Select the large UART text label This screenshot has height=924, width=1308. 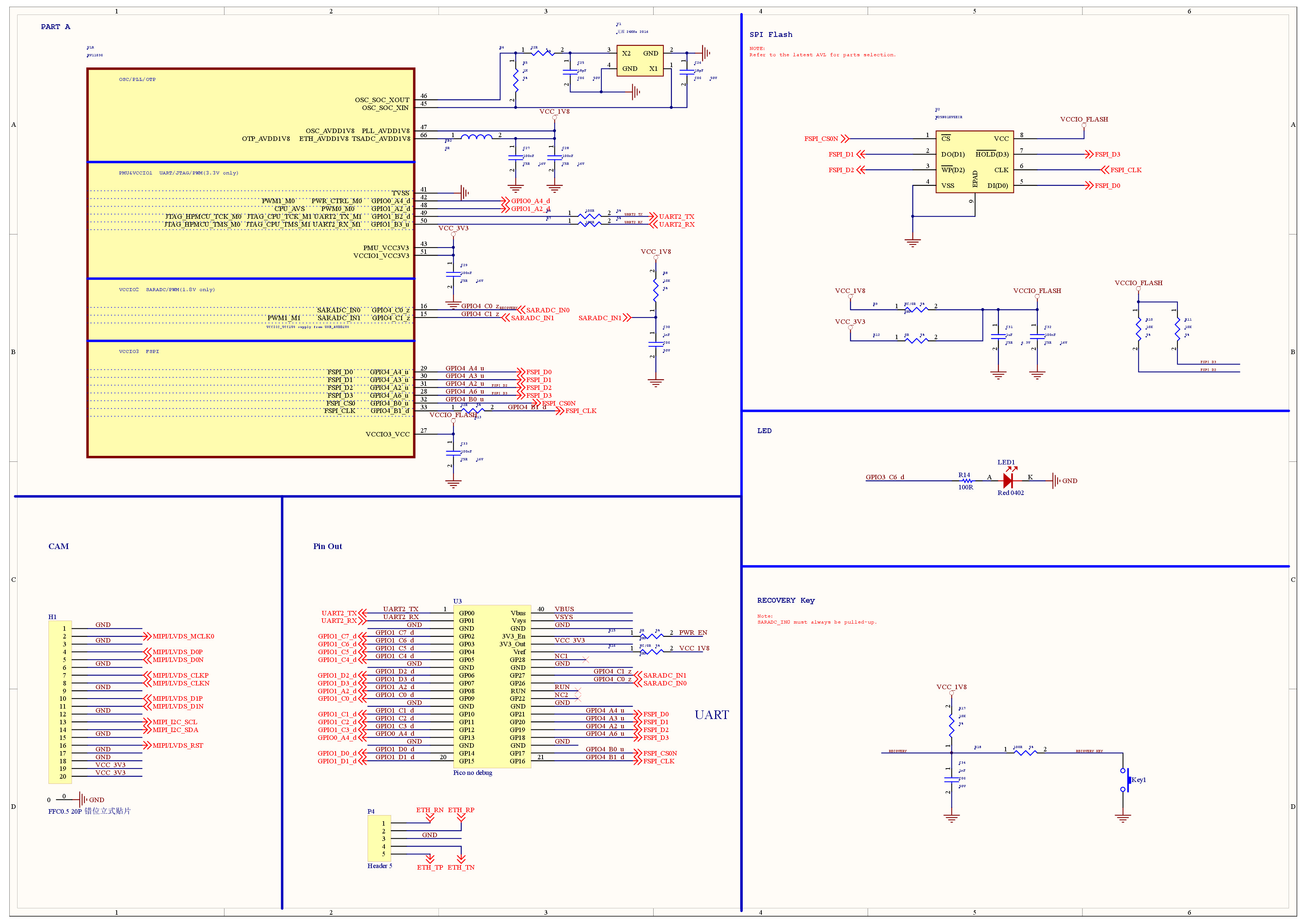point(711,715)
